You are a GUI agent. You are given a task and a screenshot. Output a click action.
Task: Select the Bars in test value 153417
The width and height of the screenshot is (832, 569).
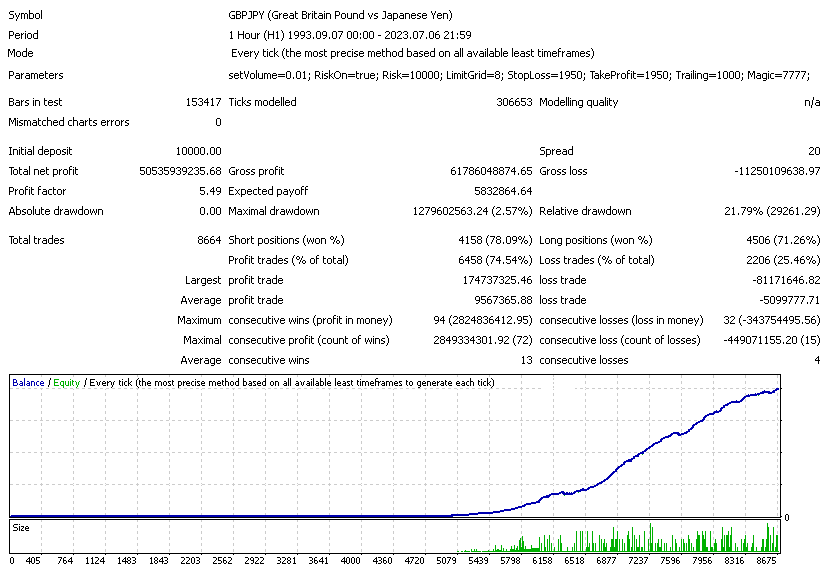tap(203, 102)
